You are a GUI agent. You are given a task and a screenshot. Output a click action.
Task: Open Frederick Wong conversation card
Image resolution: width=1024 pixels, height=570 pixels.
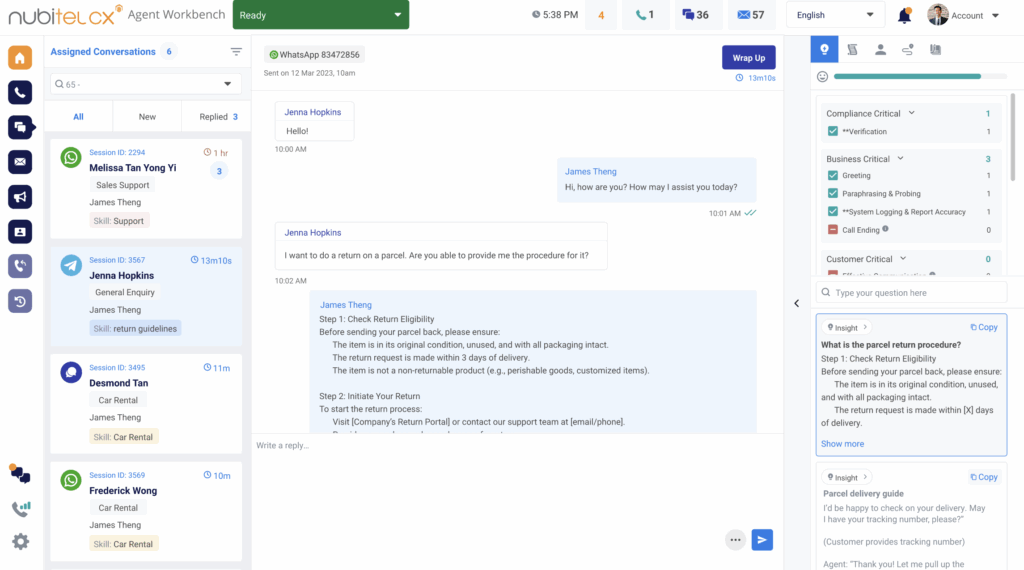click(146, 511)
